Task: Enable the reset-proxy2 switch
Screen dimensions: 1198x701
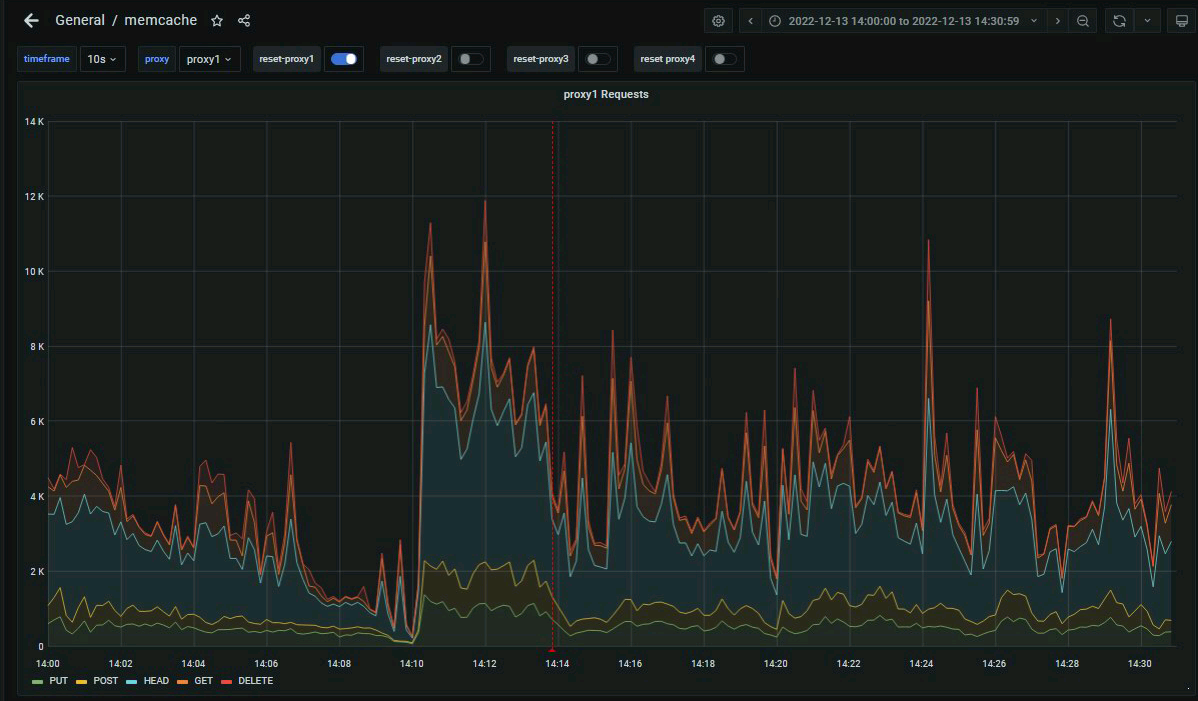Action: point(470,59)
